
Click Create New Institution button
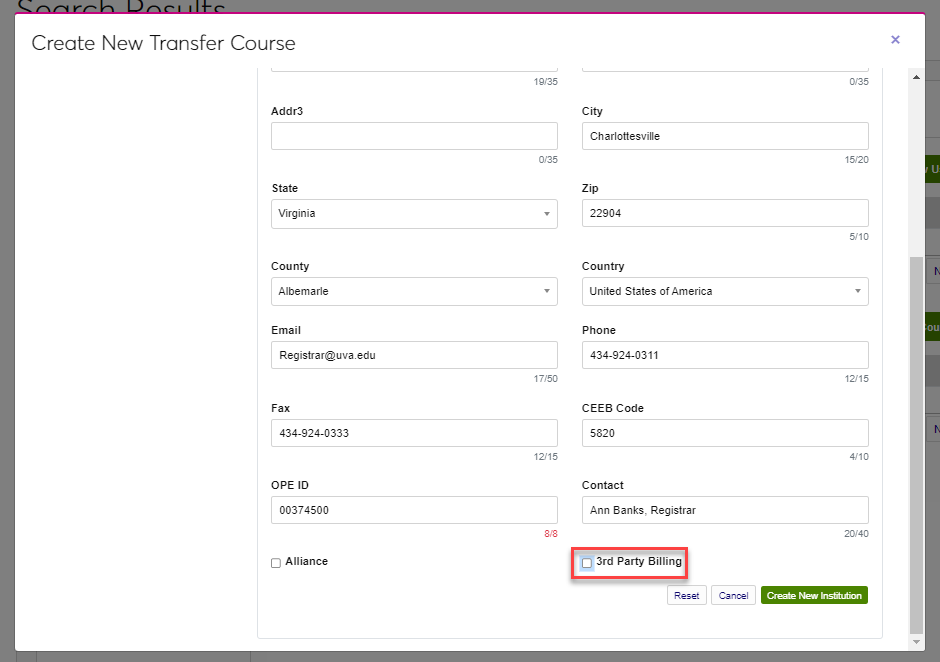[x=814, y=595]
